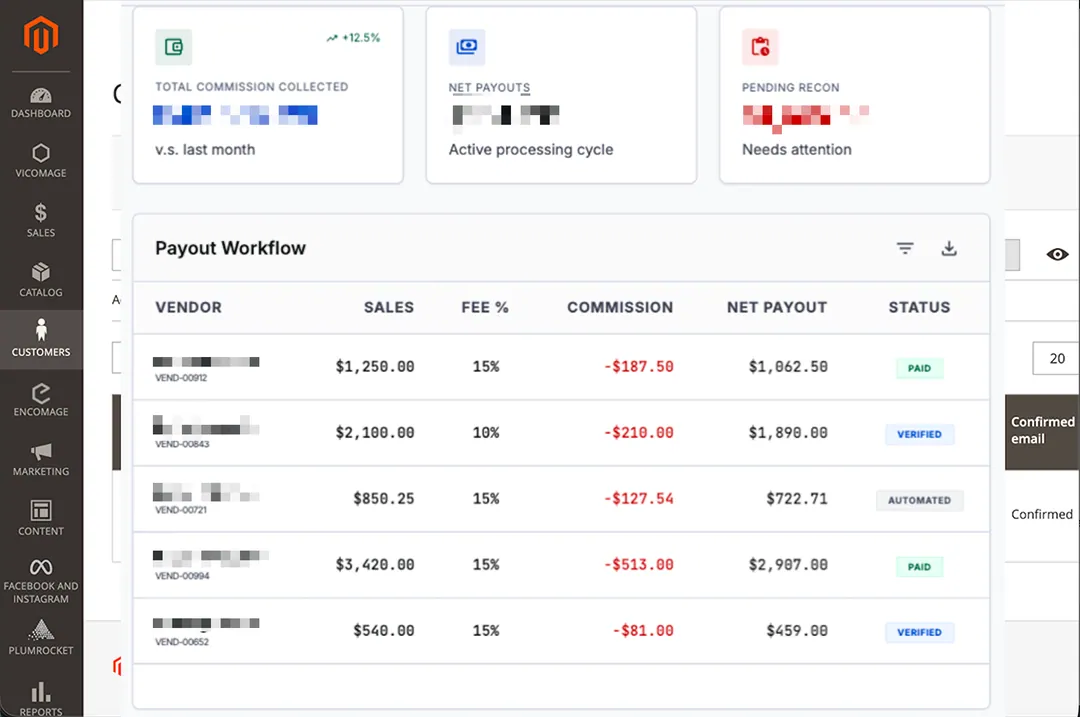The width and height of the screenshot is (1080, 717).
Task: Open the Catalog sidebar menu
Action: 41,280
